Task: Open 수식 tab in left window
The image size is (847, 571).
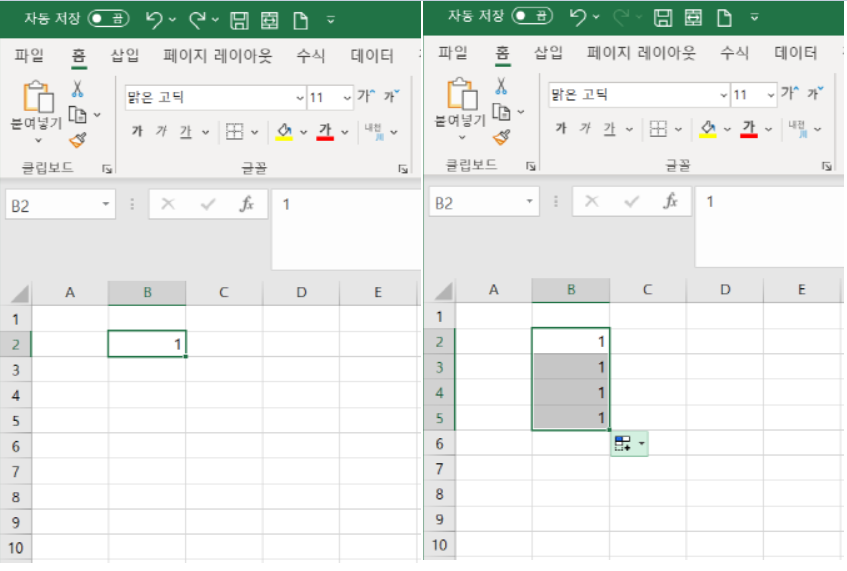Action: coord(311,55)
